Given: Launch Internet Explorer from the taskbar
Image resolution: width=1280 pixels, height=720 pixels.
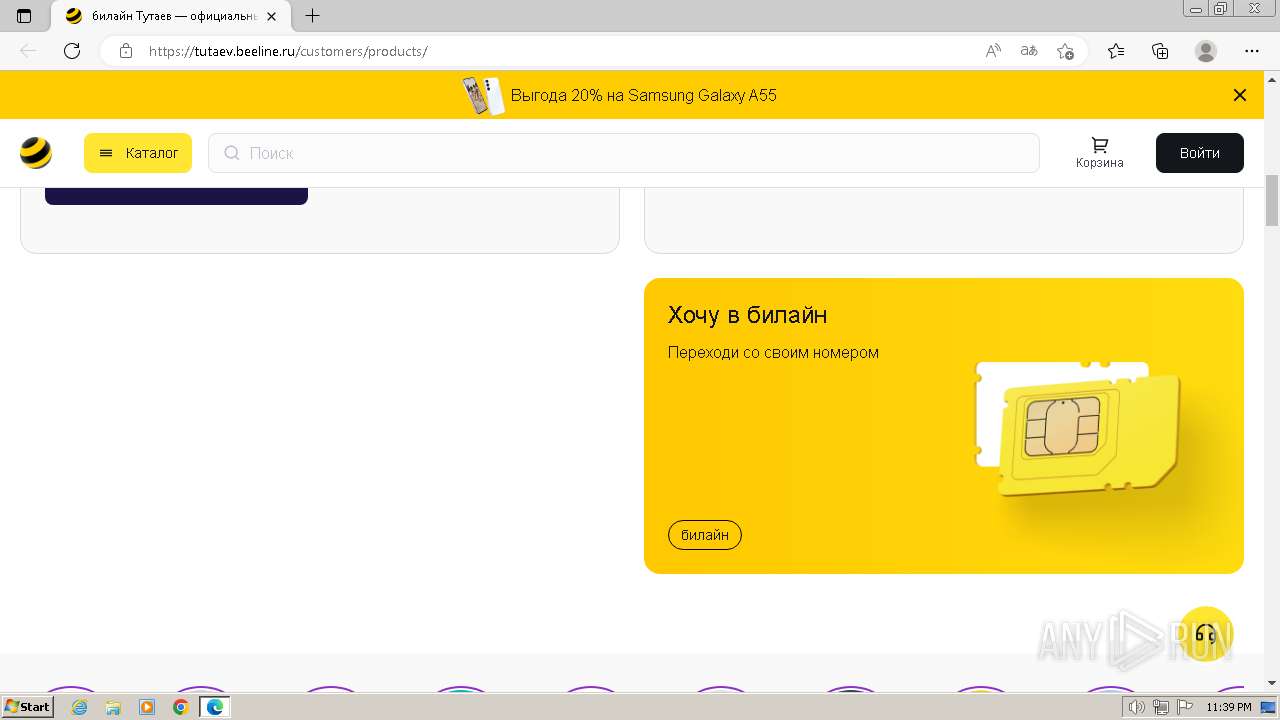Looking at the screenshot, I should click(80, 707).
